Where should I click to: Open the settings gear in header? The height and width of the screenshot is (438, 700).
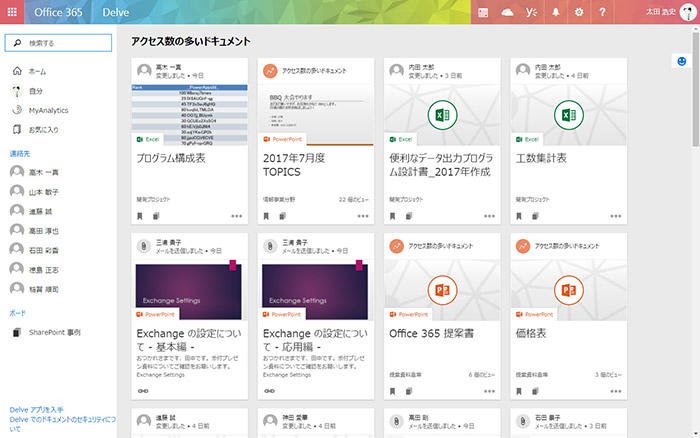[x=579, y=12]
